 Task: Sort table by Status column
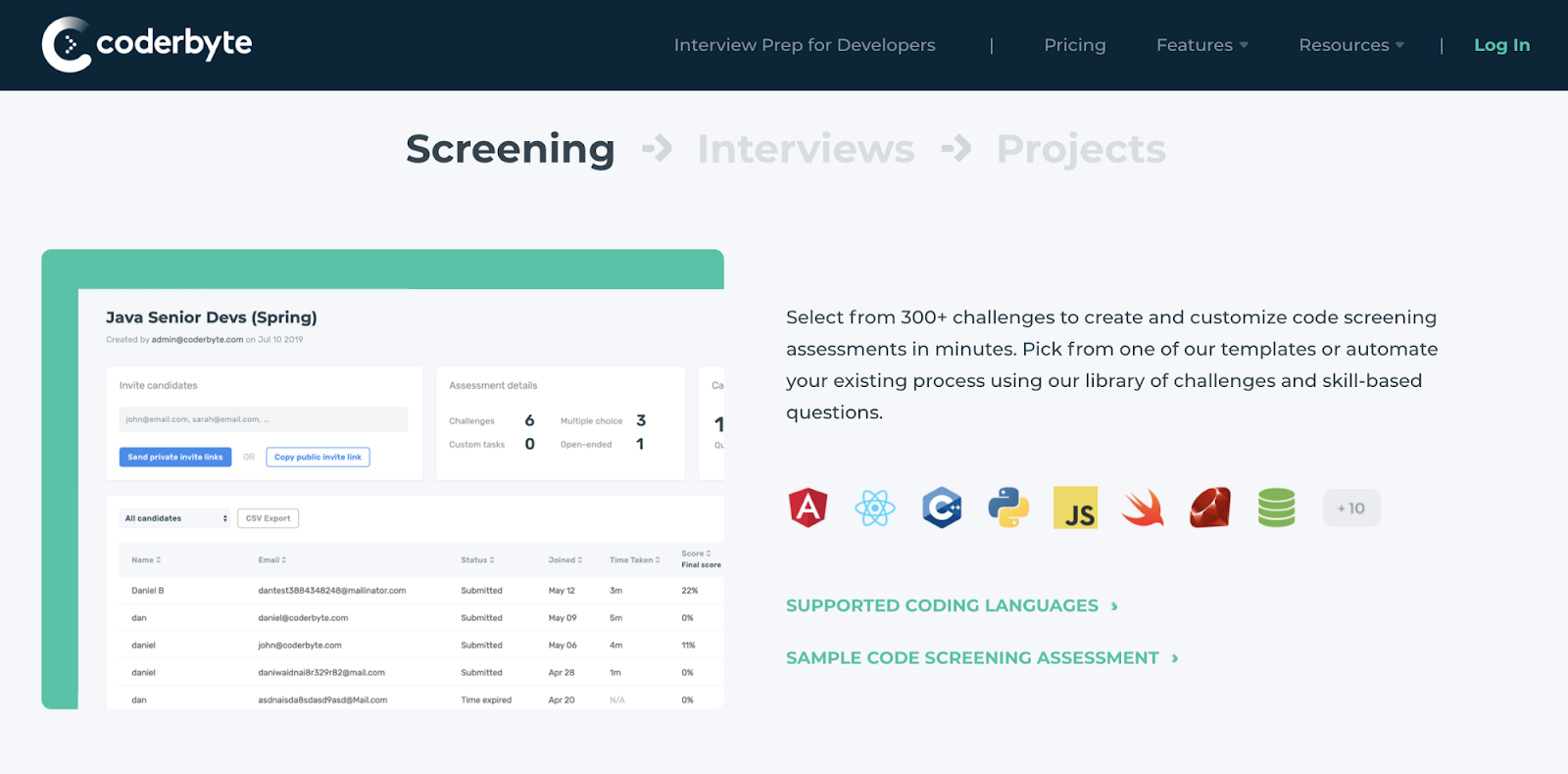477,560
